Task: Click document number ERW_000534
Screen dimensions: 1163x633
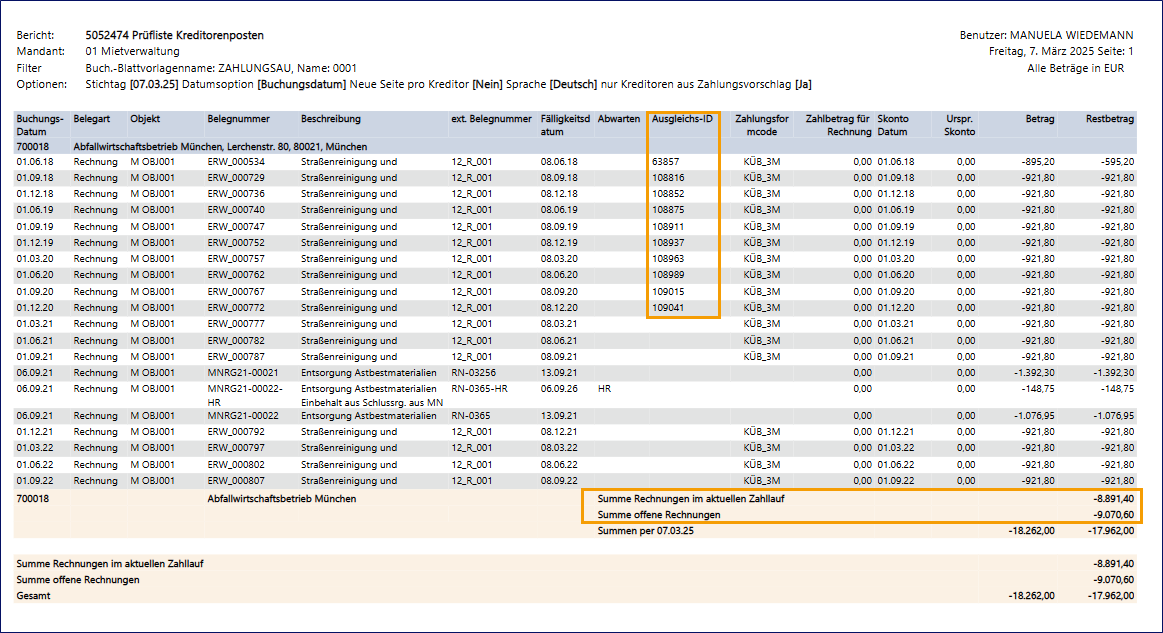Action: point(236,162)
